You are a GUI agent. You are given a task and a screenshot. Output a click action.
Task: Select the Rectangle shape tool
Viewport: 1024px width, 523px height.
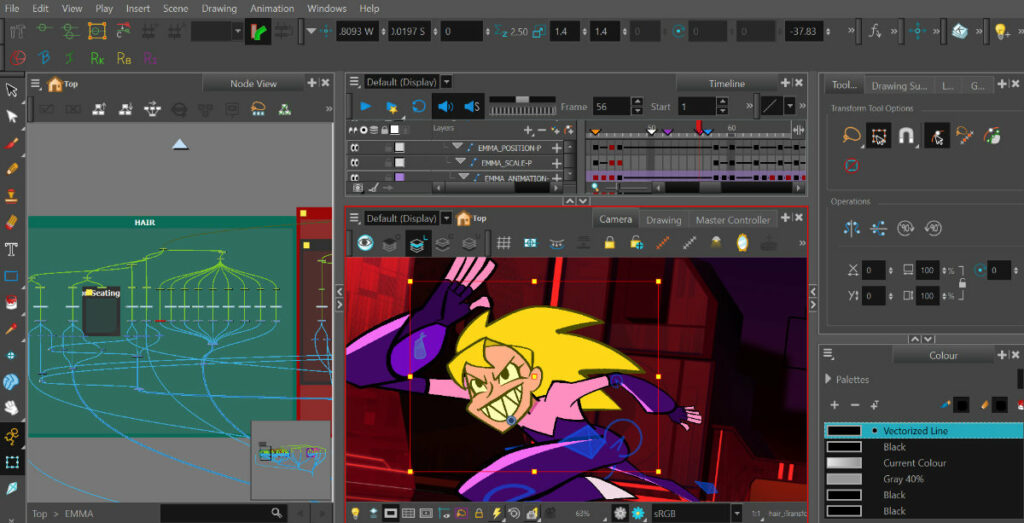11,276
